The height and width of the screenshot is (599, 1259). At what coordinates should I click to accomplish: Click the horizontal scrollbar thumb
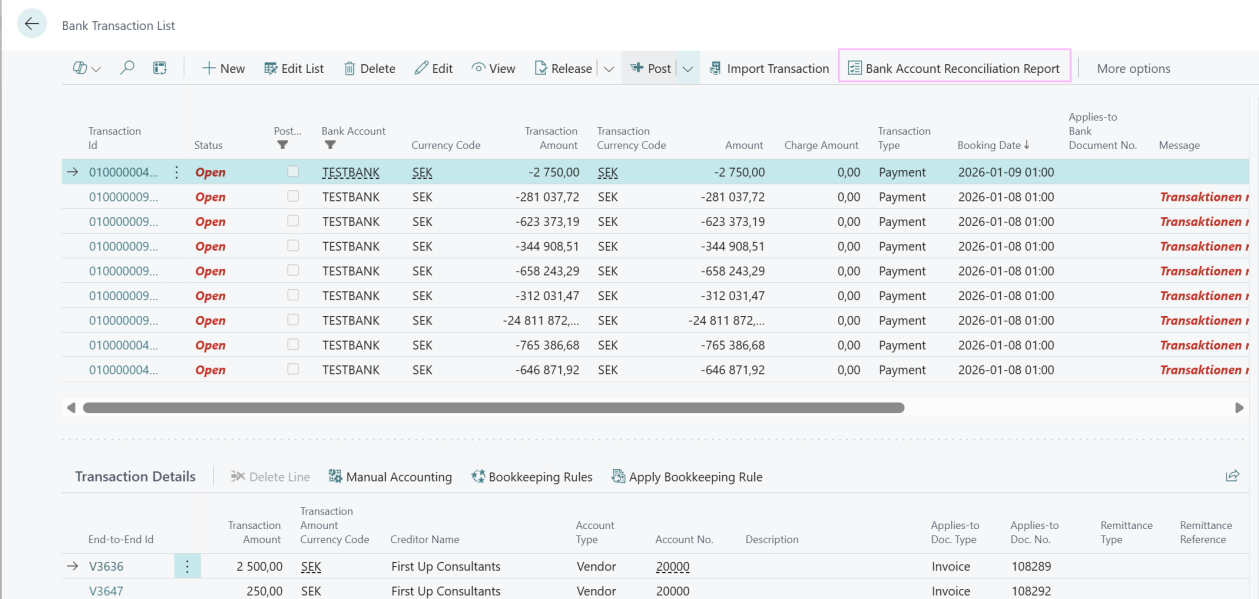[x=494, y=408]
